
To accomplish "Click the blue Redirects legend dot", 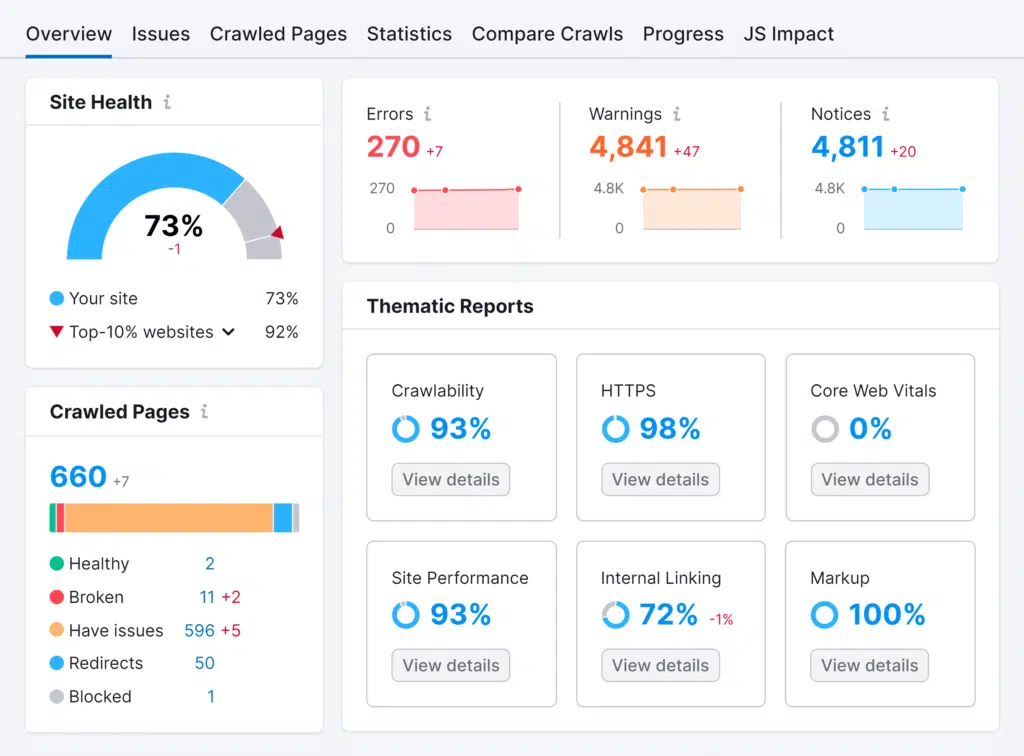I will point(57,663).
